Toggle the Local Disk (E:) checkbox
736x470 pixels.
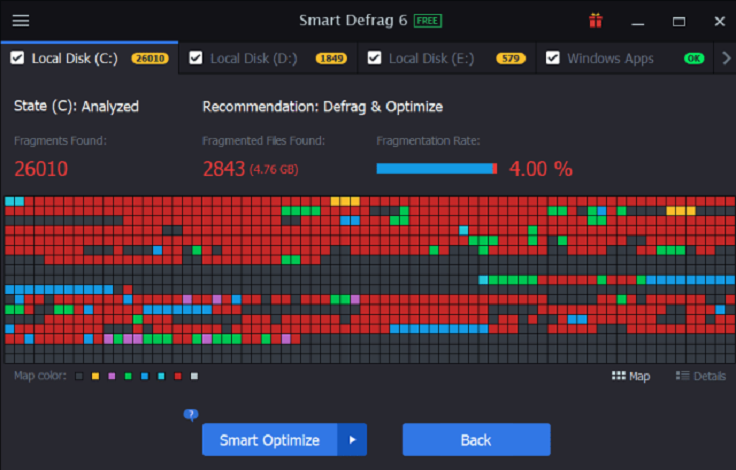pyautogui.click(x=374, y=58)
